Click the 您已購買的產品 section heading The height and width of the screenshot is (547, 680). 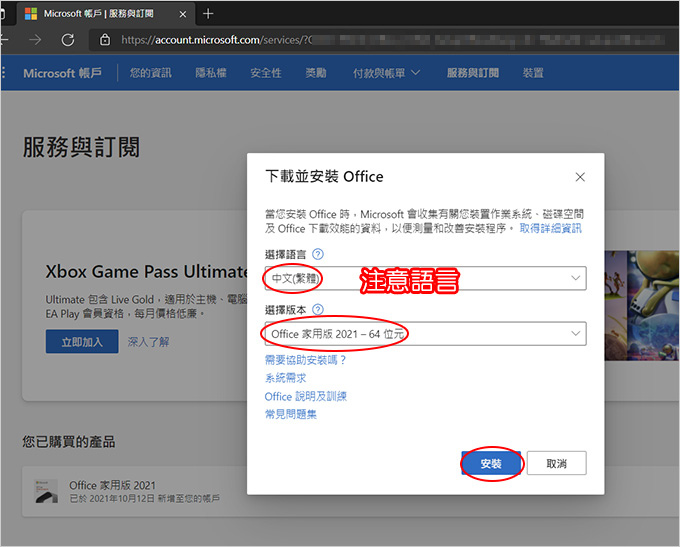coord(69,442)
